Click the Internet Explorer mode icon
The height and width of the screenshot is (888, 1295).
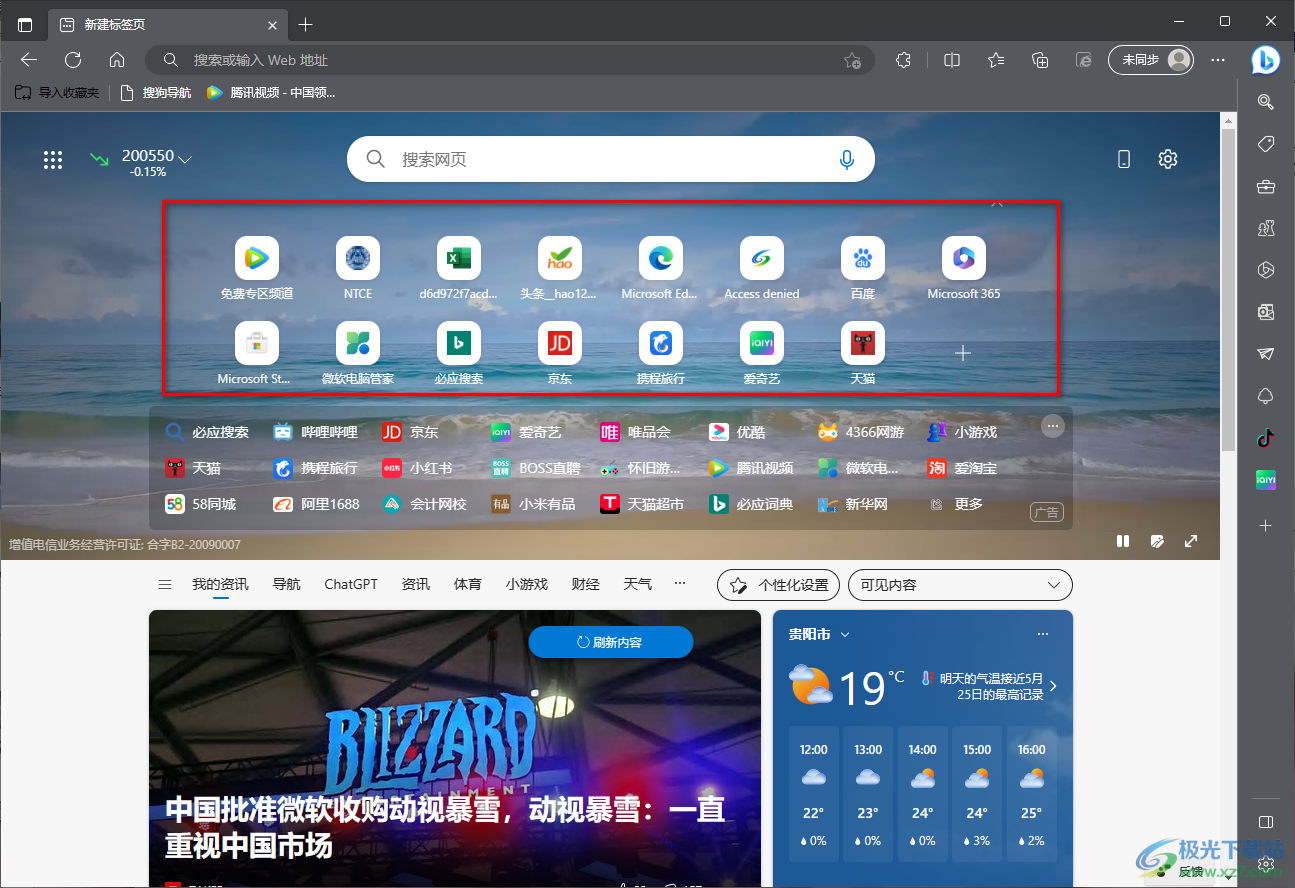[x=1084, y=60]
